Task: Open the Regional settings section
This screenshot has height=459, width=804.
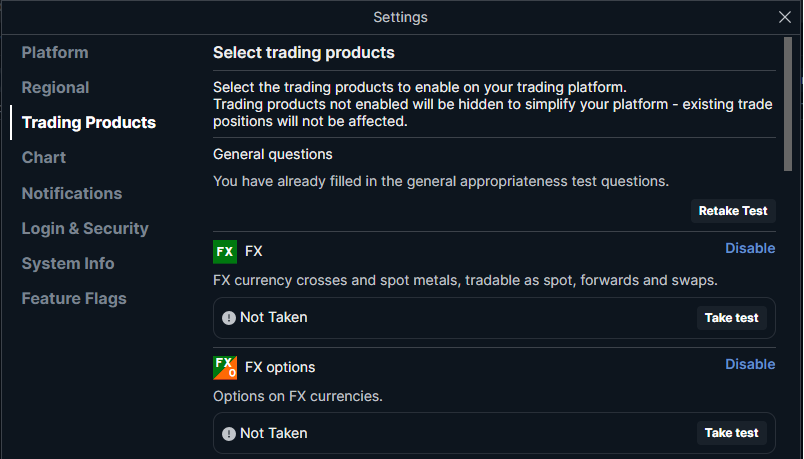Action: 56,87
